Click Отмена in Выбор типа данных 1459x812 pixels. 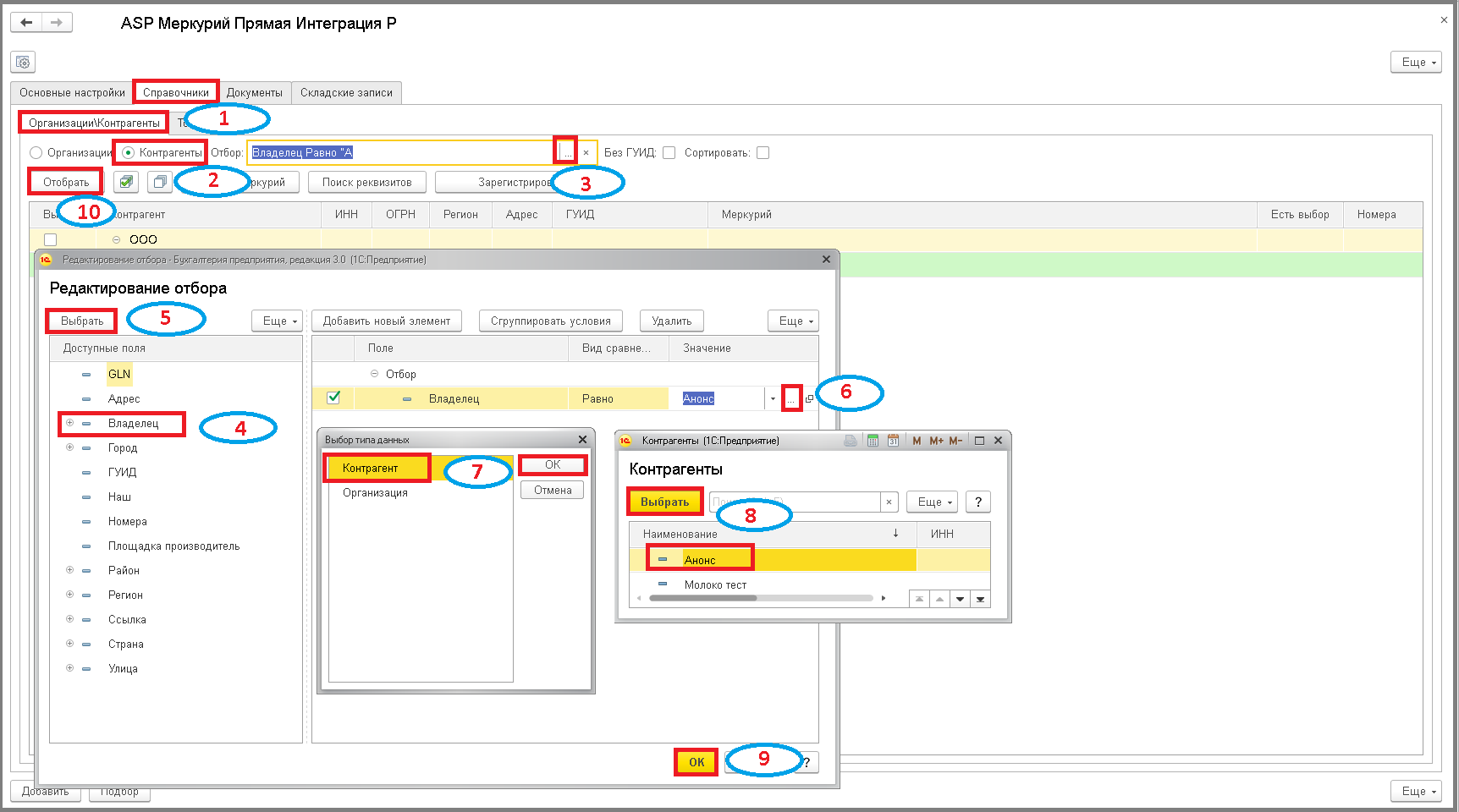pos(553,490)
